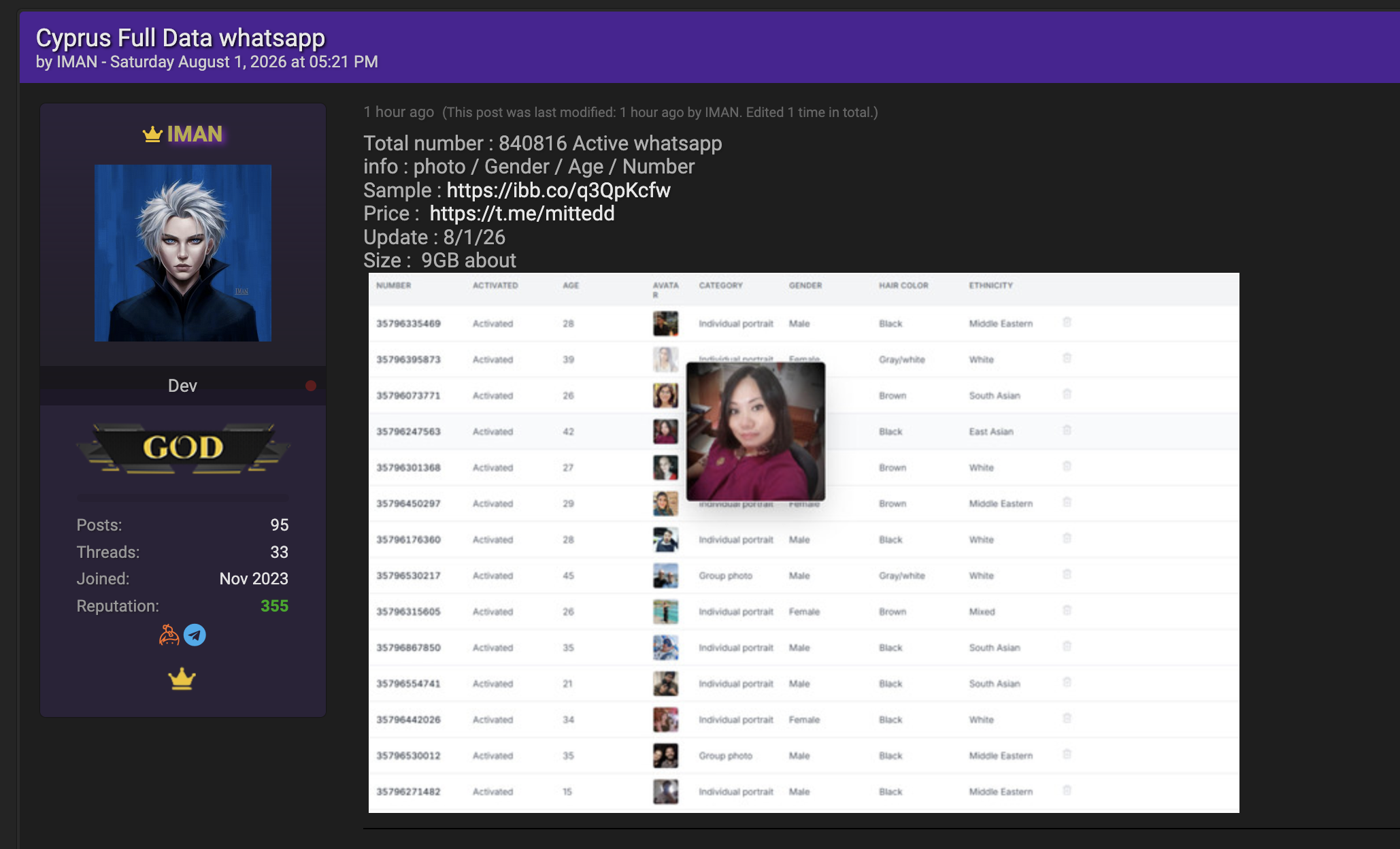1400x849 pixels.
Task: Click the thread title Cyprus Full Data whatsapp
Action: point(180,38)
